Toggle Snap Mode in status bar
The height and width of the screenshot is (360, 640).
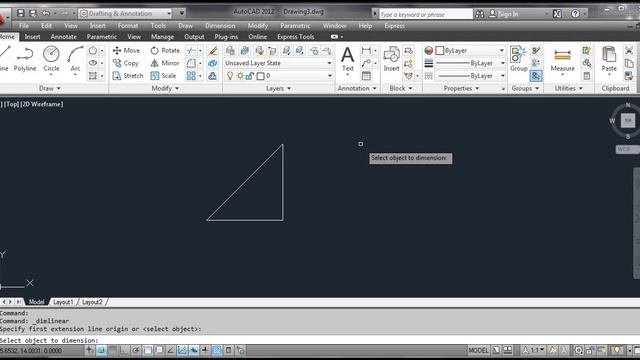tap(101, 350)
